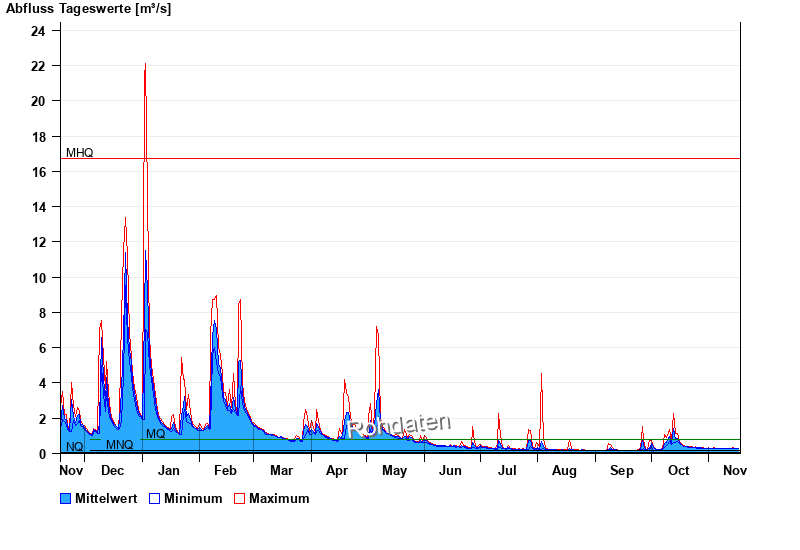800x550 pixels.
Task: Click the Feb month label on the x-axis
Action: coord(225,470)
